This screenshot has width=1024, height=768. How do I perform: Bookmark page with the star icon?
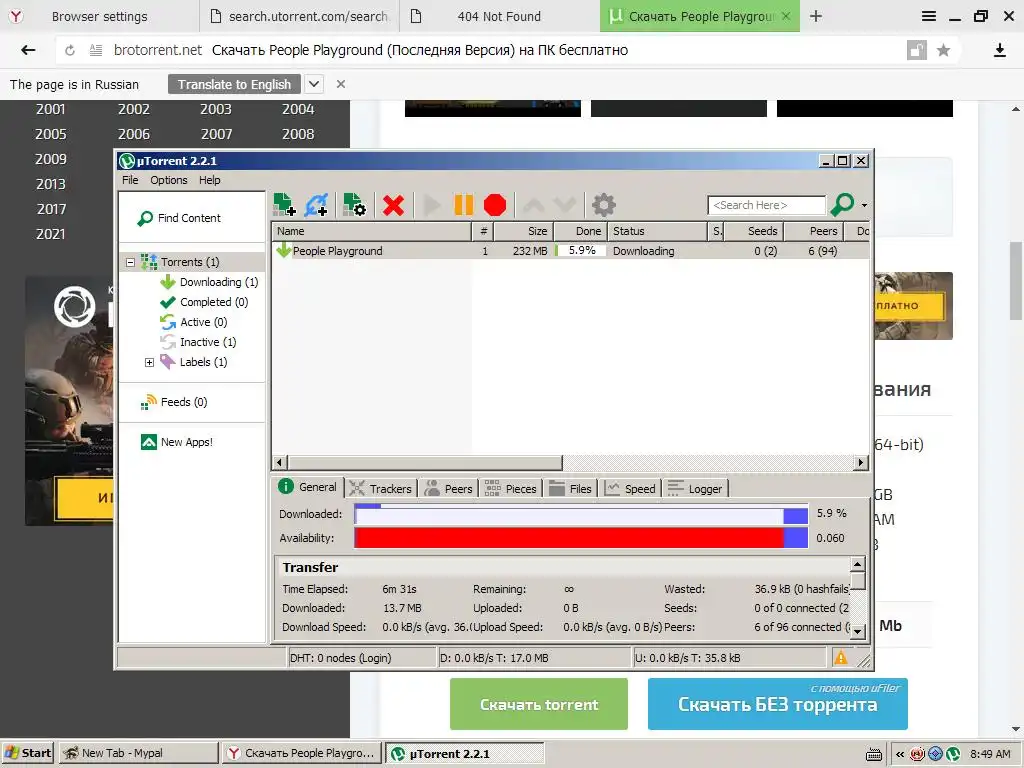tap(943, 50)
